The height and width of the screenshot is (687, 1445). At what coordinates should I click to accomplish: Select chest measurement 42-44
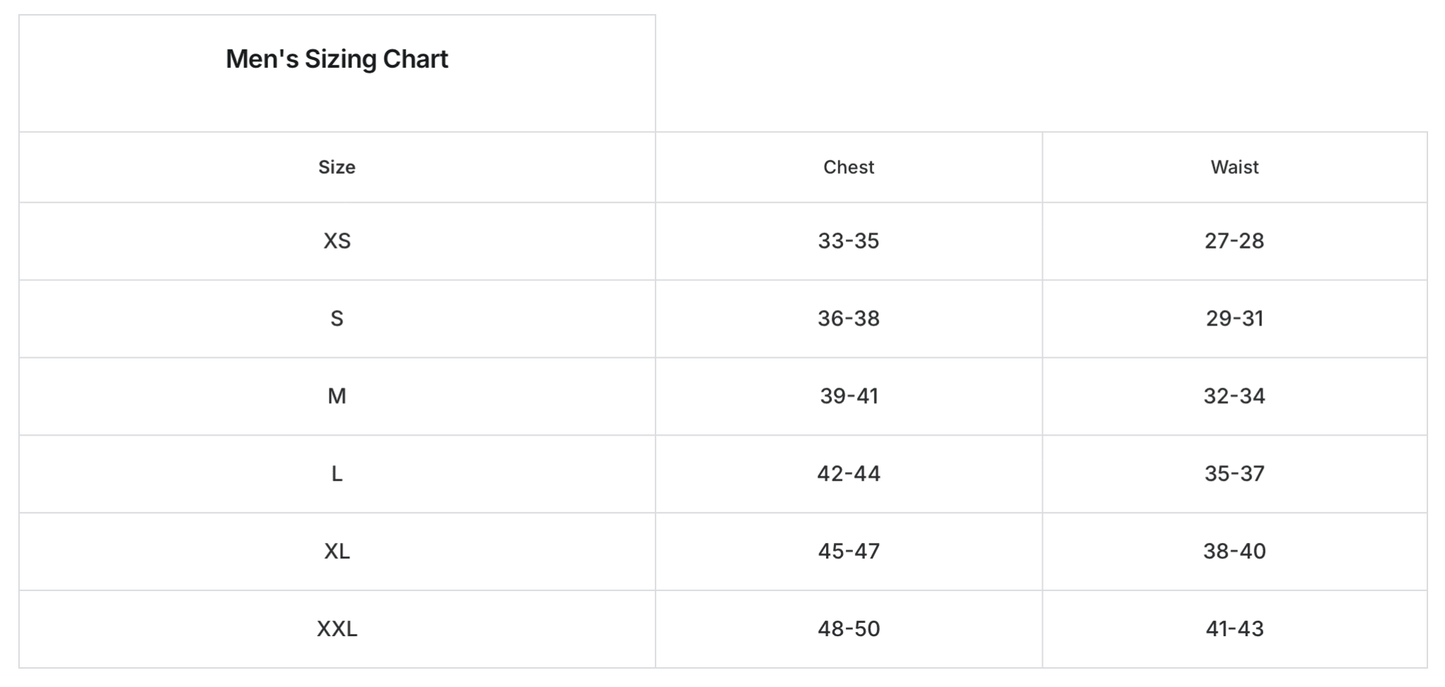tap(849, 474)
